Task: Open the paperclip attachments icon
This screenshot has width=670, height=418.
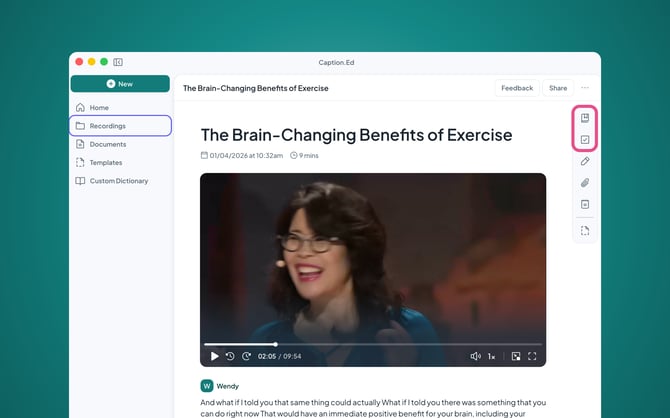Action: (x=585, y=183)
